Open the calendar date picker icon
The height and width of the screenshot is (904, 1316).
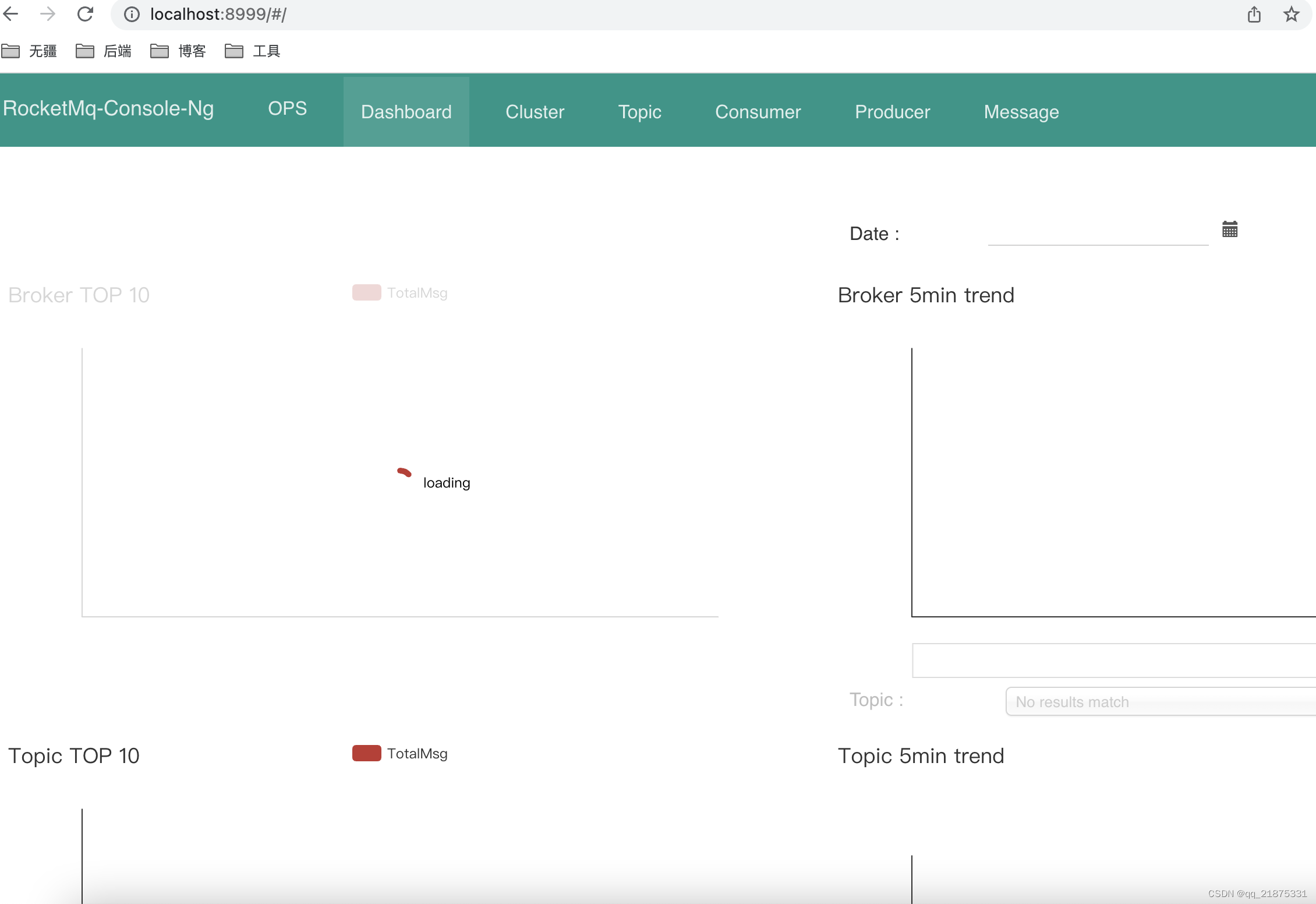(x=1229, y=229)
